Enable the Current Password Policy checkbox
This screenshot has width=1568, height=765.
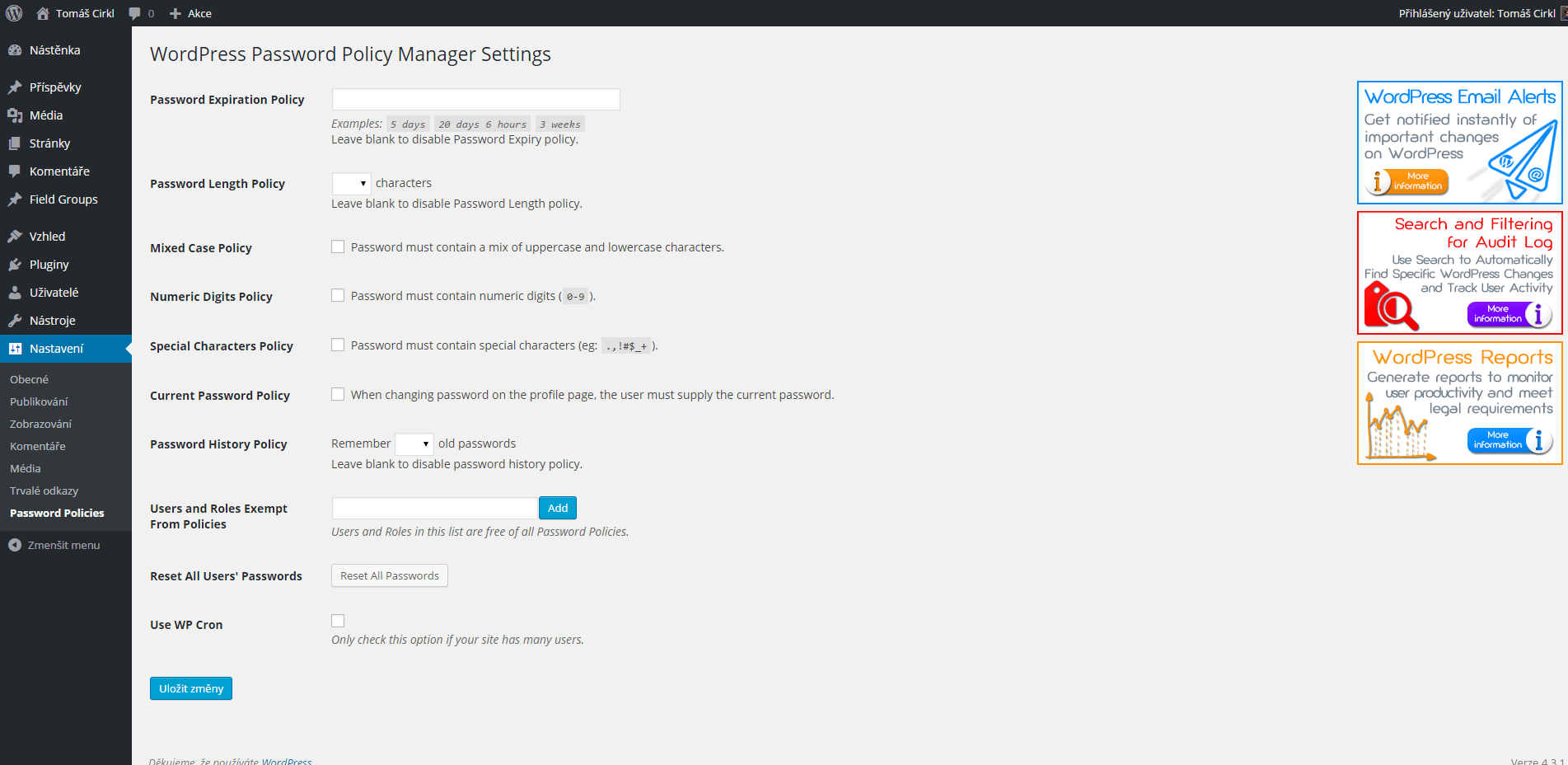338,394
